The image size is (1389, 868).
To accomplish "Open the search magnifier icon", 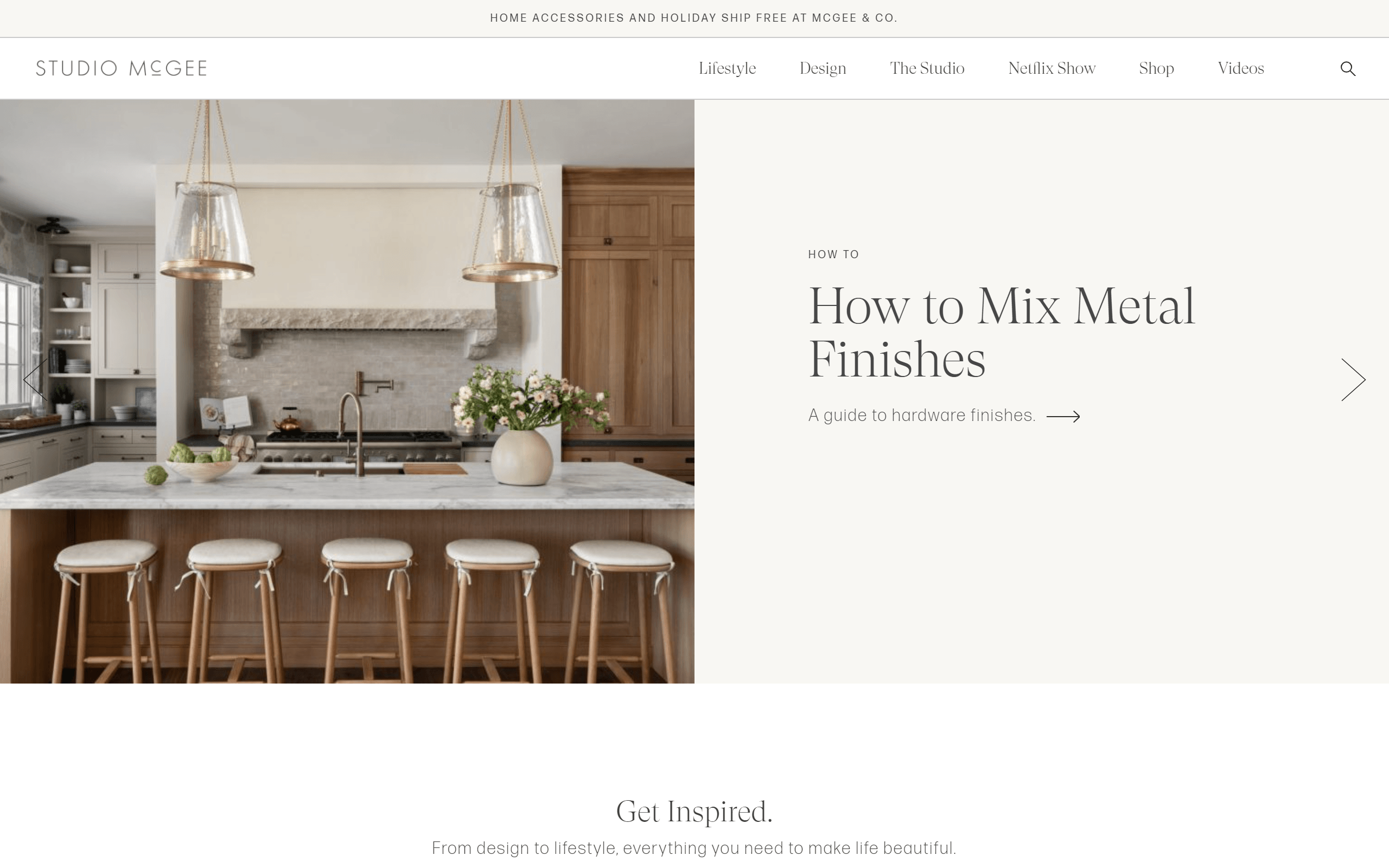I will (1348, 68).
